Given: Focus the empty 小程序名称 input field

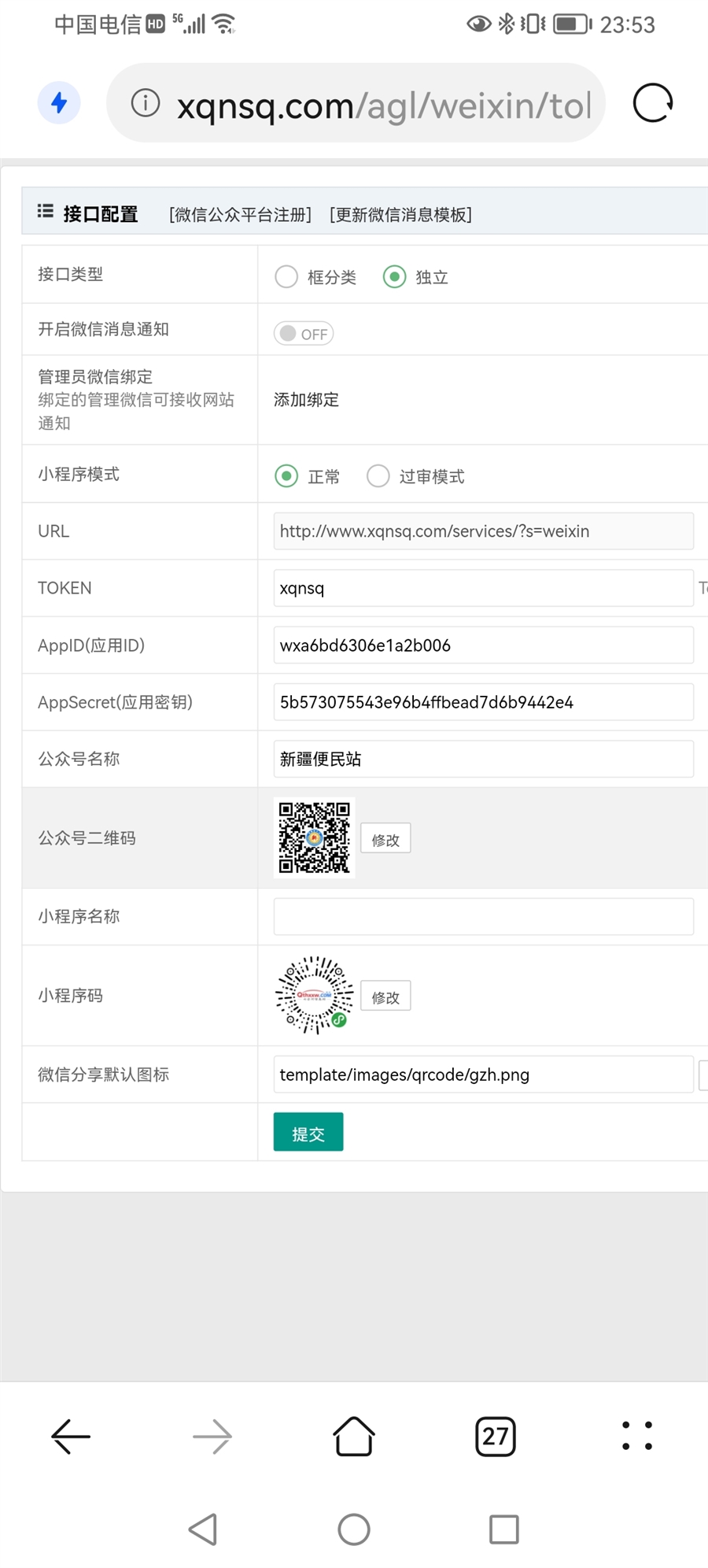Looking at the screenshot, I should pos(483,917).
